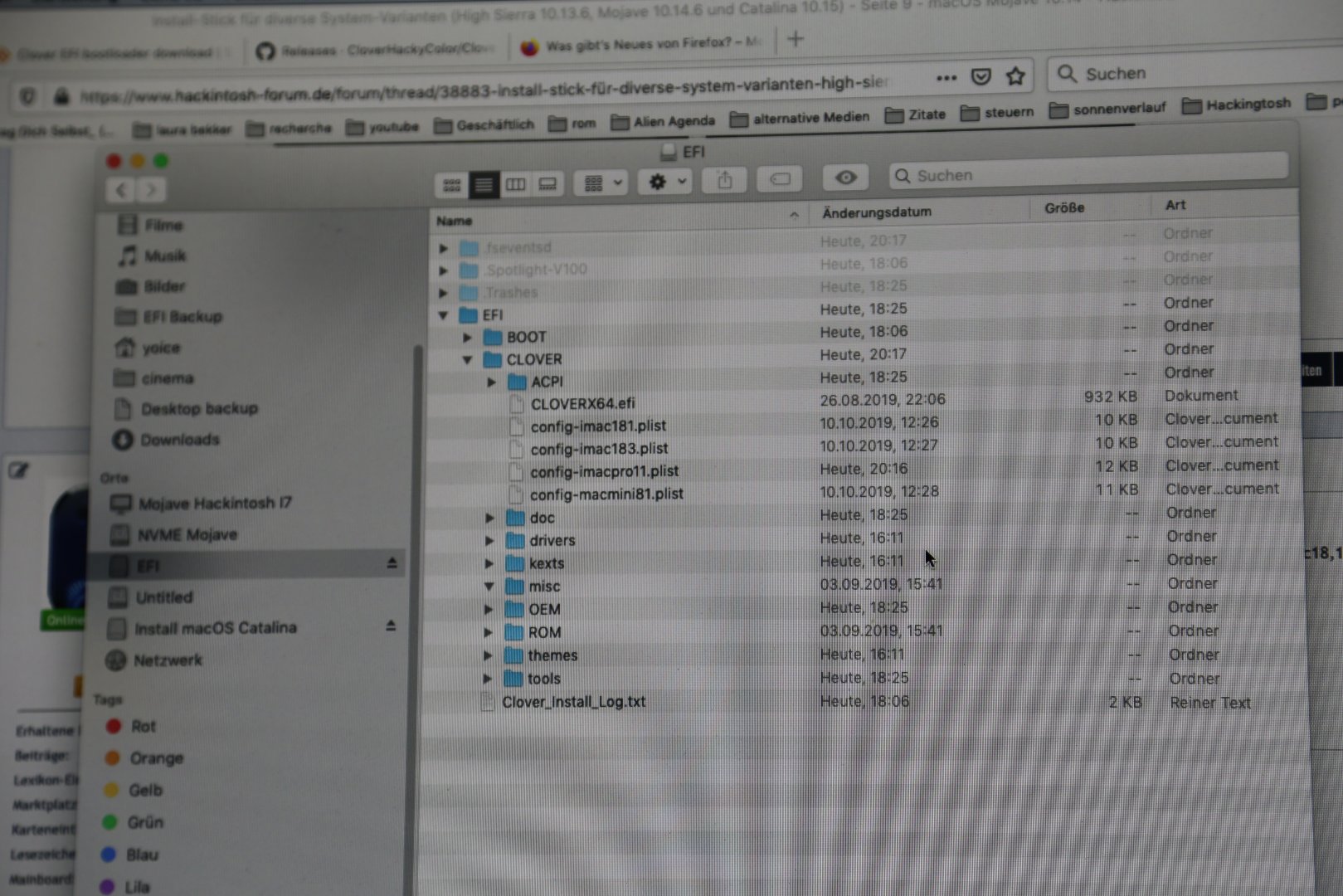1343x896 pixels.
Task: Expand the drivers folder
Action: [x=489, y=541]
